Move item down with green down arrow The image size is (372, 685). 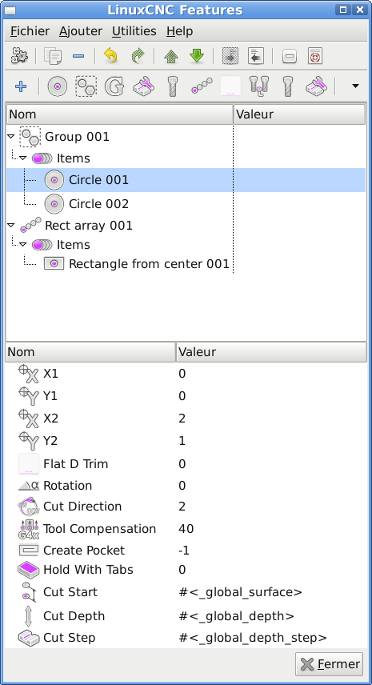[197, 56]
